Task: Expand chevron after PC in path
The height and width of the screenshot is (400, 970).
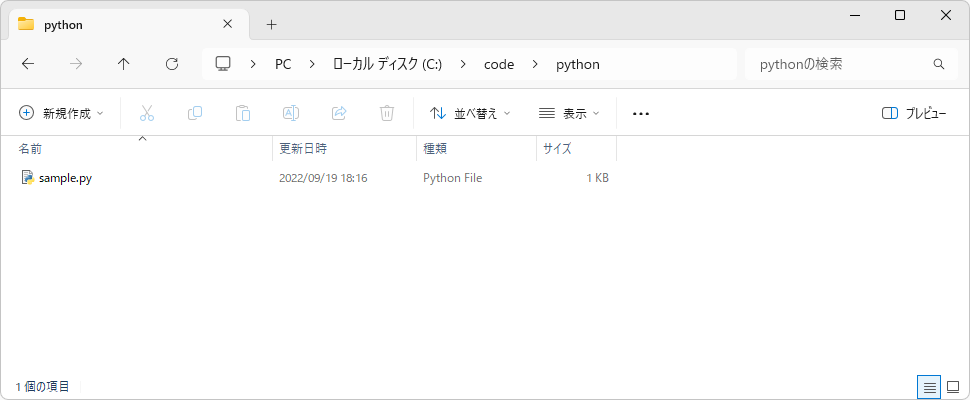Action: click(312, 64)
